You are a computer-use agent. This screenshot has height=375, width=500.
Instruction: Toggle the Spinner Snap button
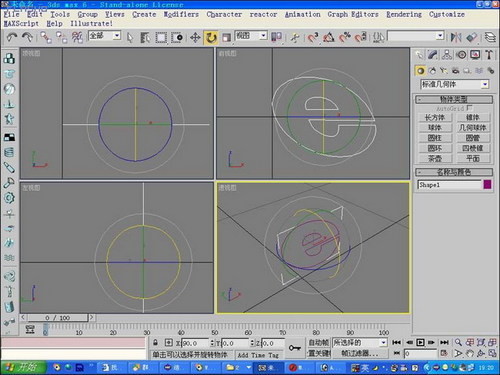[360, 37]
